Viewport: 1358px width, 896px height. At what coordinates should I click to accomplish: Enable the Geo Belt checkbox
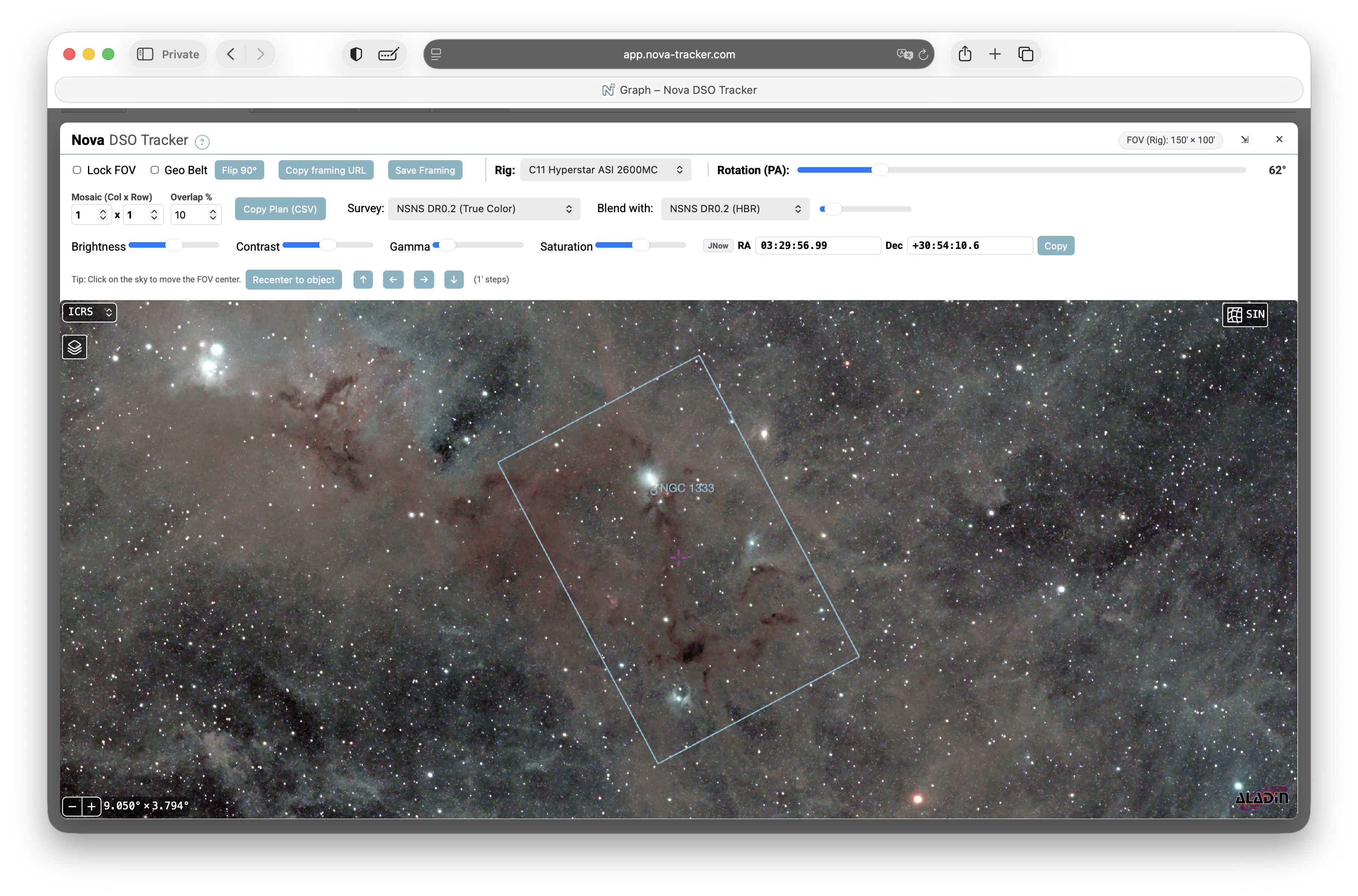tap(154, 170)
